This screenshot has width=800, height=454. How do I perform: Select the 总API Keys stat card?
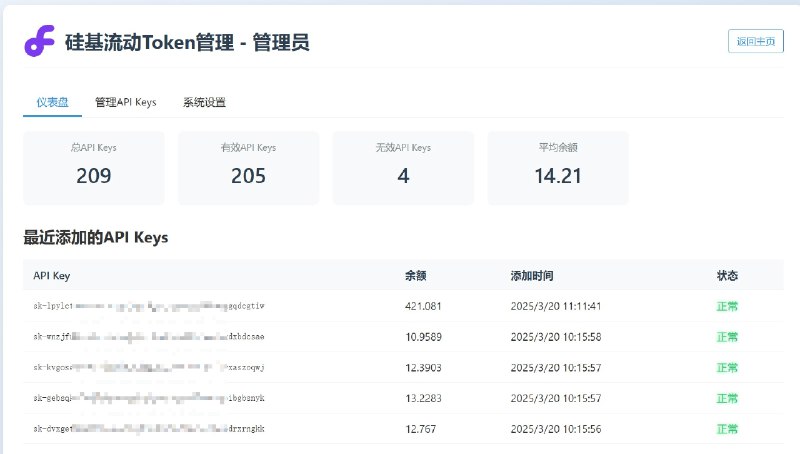point(94,167)
